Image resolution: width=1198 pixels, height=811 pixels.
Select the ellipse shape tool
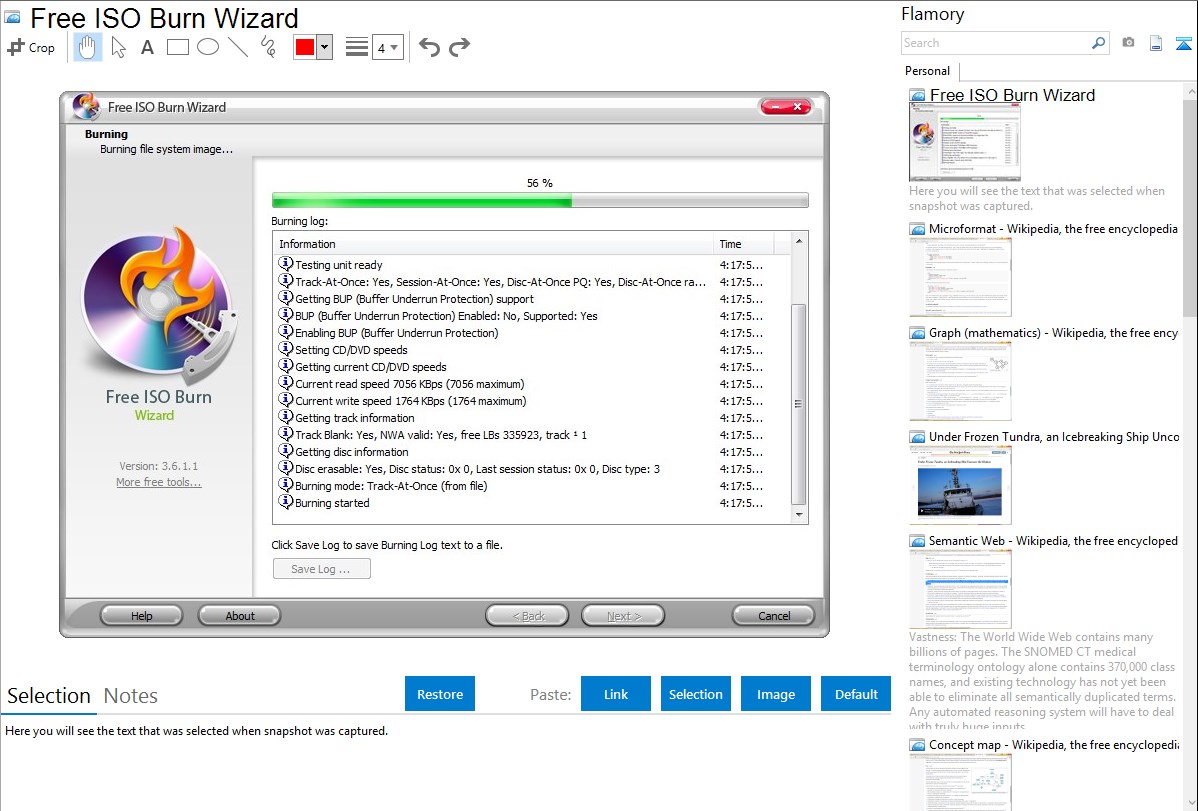(x=208, y=47)
